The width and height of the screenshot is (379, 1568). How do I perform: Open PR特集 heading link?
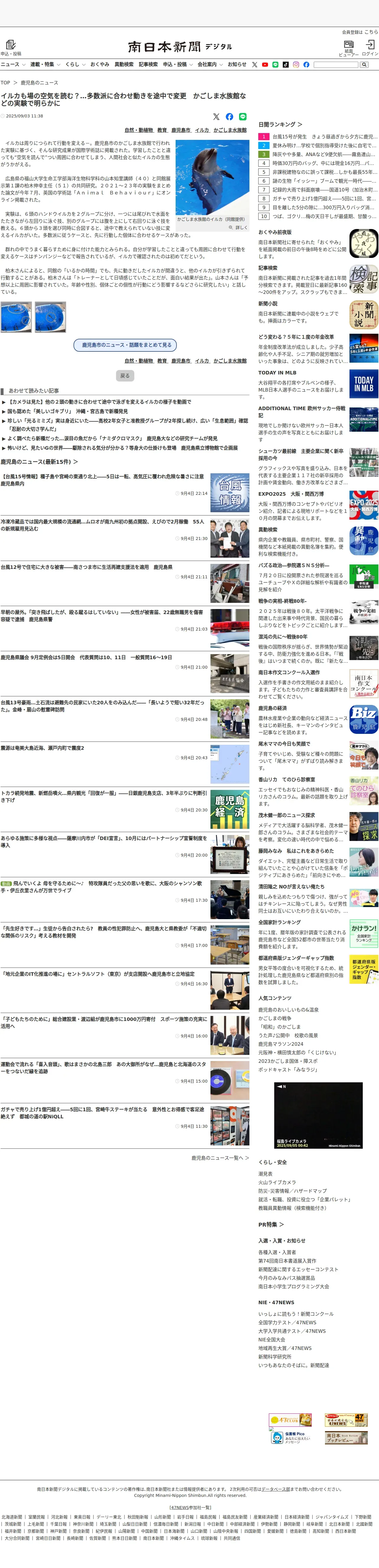click(x=271, y=1224)
